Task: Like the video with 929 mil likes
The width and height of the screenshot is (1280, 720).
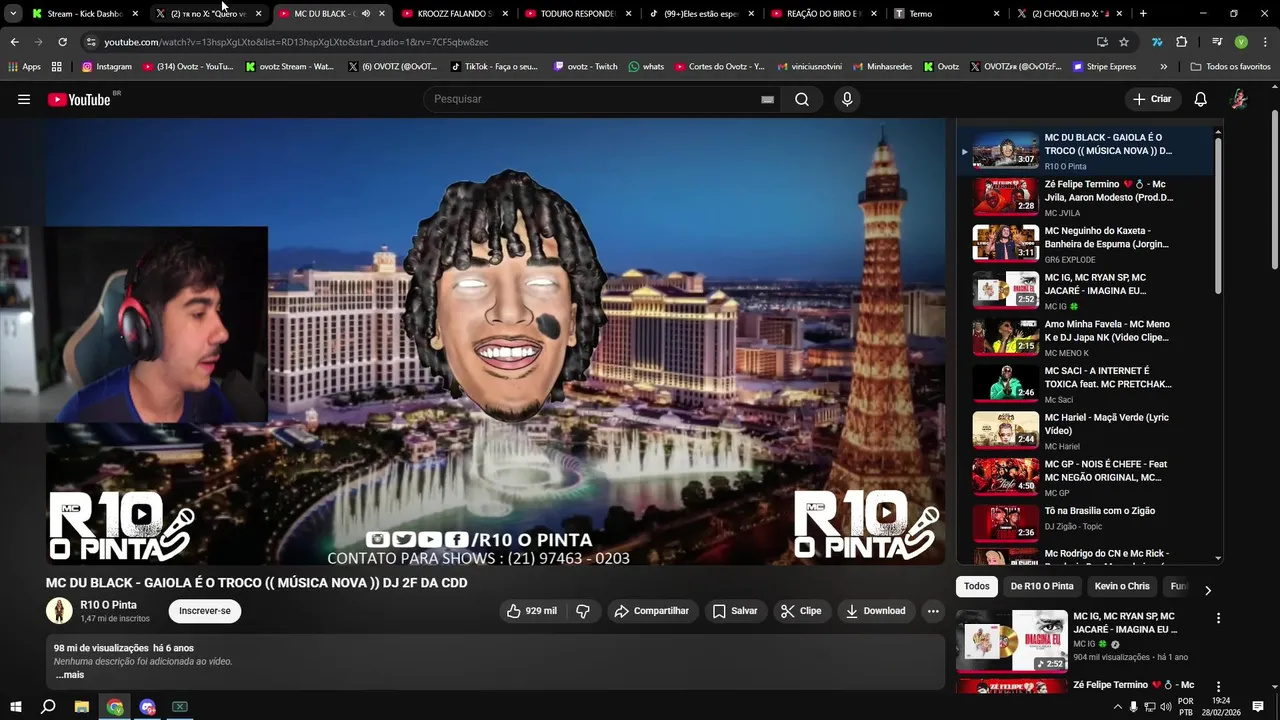Action: coord(532,611)
